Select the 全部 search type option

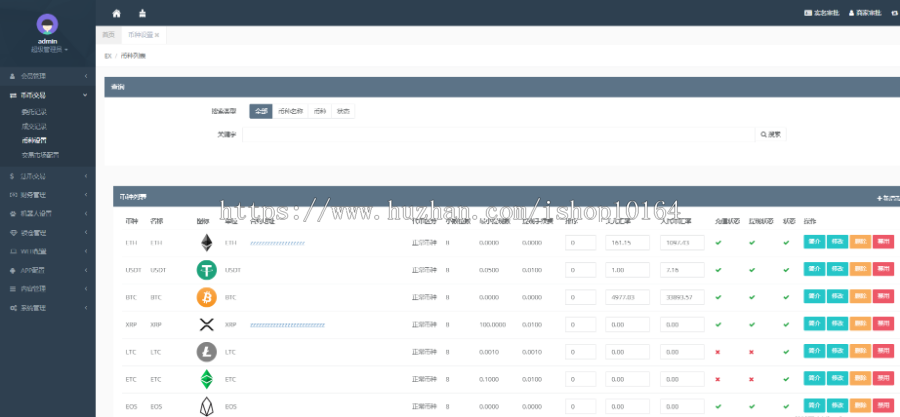(x=260, y=111)
